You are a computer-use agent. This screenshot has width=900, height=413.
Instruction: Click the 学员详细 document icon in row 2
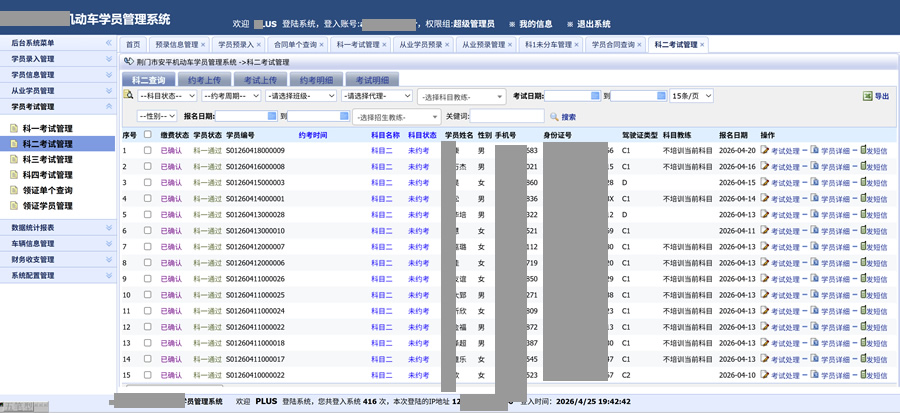coord(815,167)
